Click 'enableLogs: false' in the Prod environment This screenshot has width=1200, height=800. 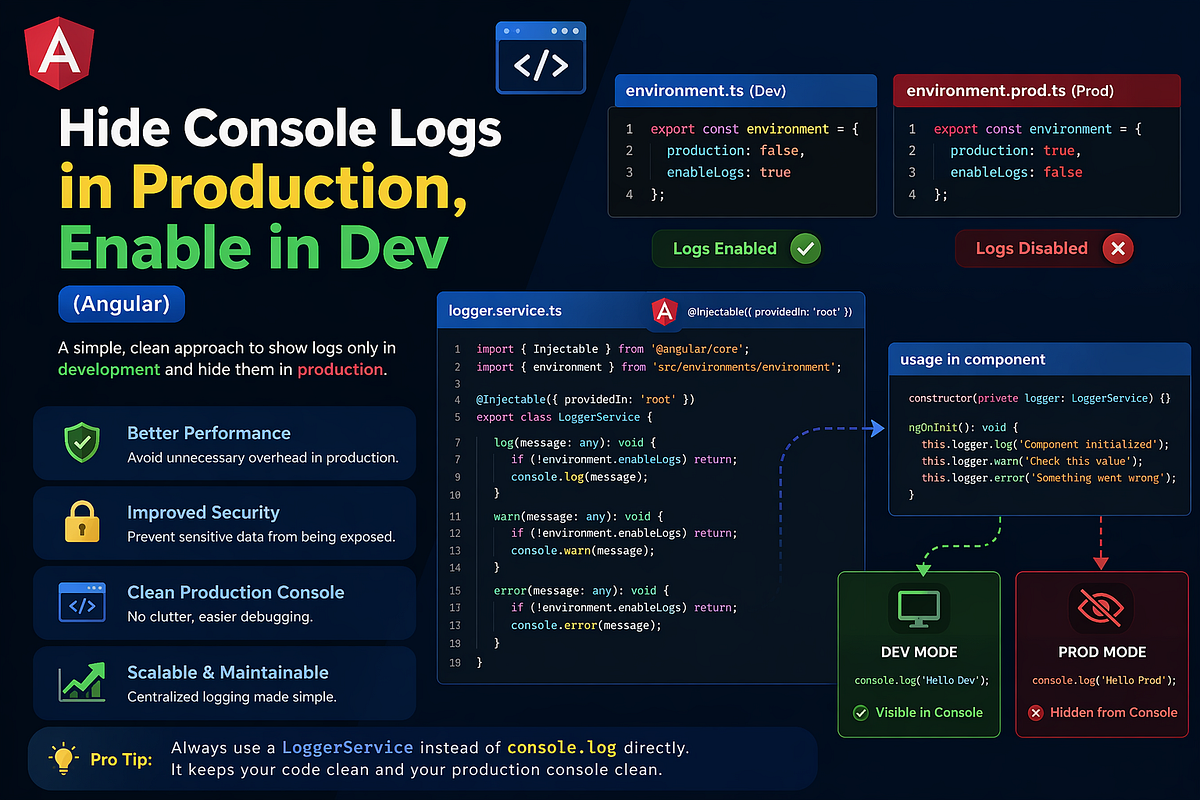click(1016, 172)
